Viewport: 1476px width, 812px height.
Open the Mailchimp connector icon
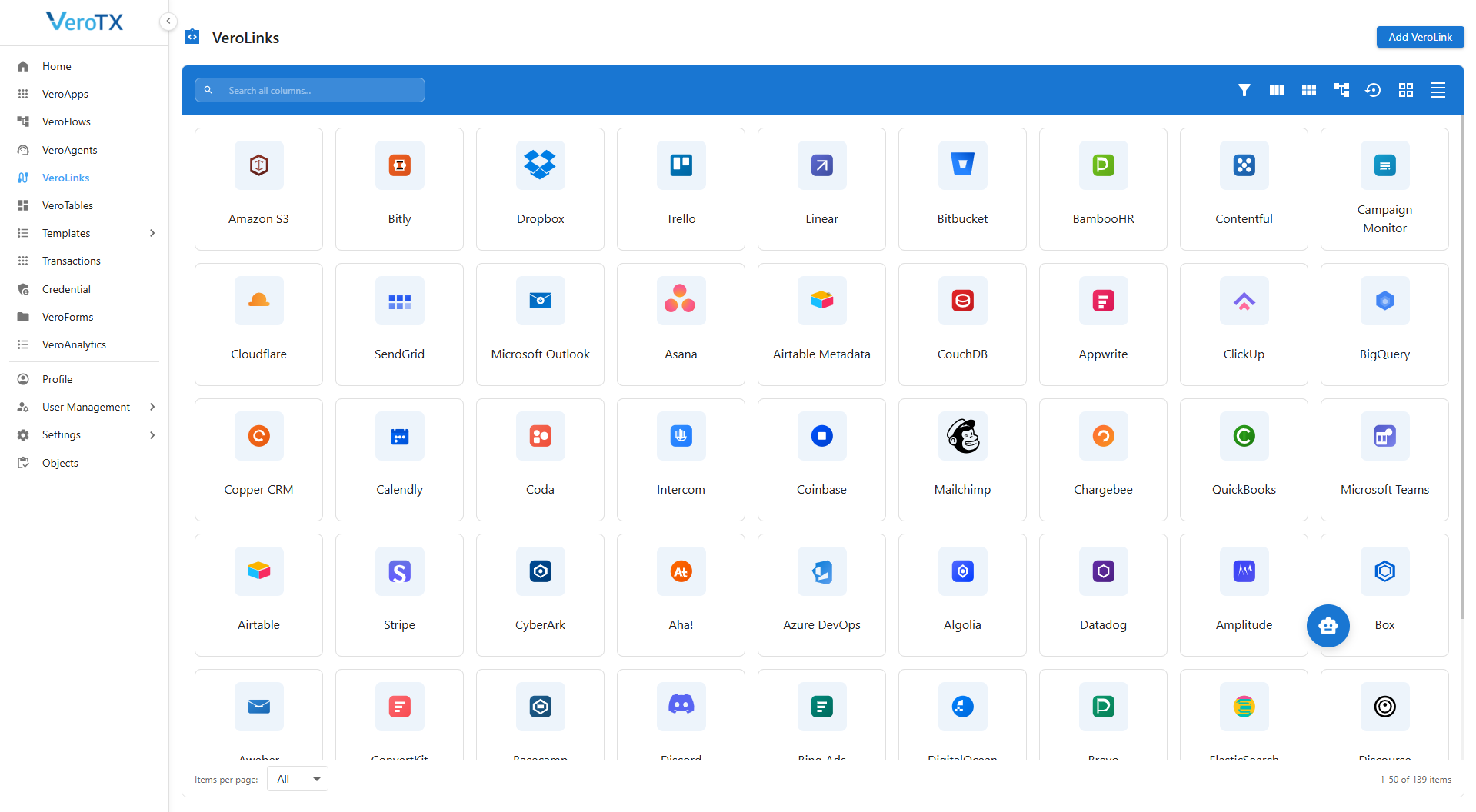[962, 436]
